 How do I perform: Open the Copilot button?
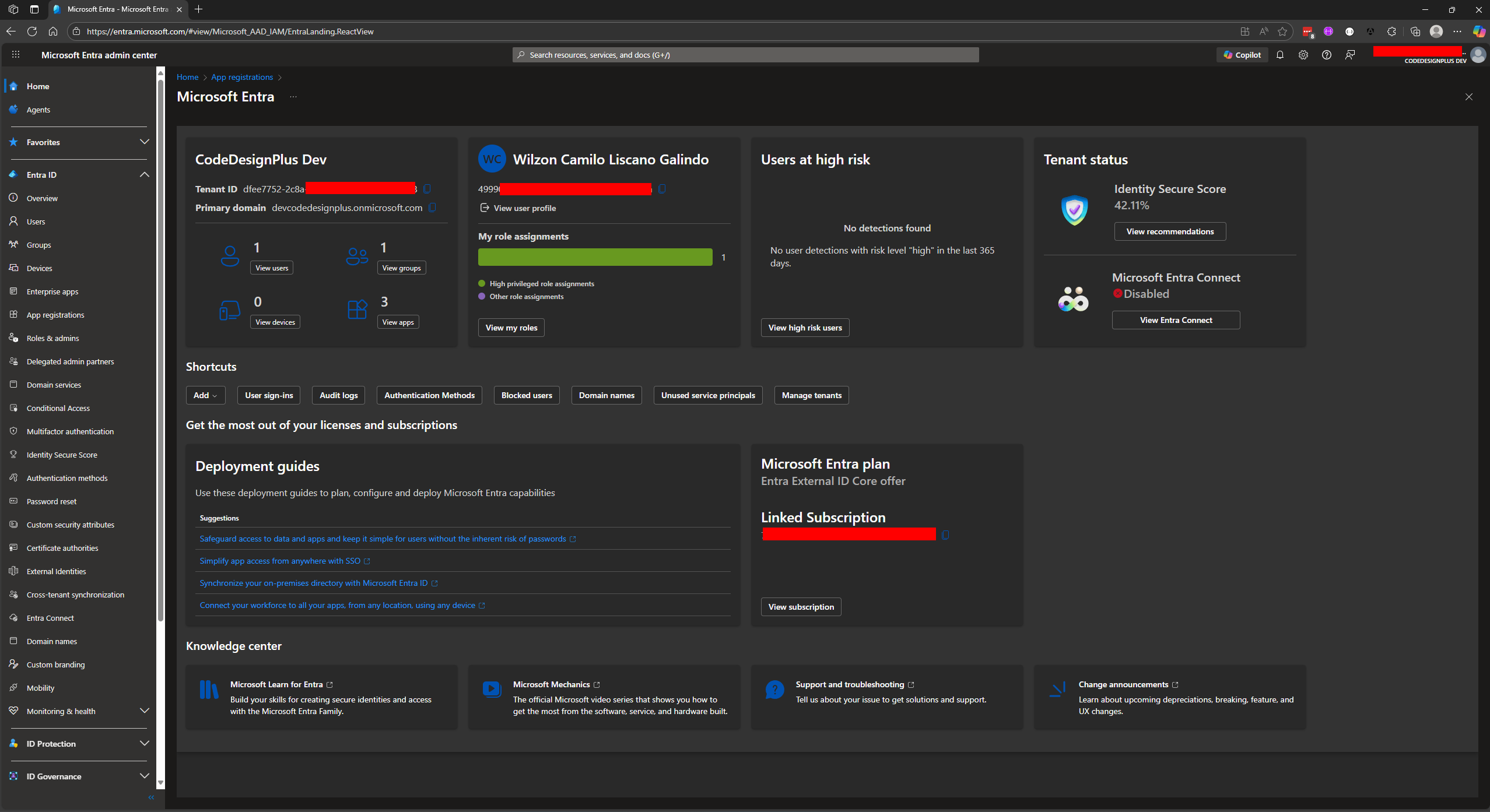pos(1242,55)
